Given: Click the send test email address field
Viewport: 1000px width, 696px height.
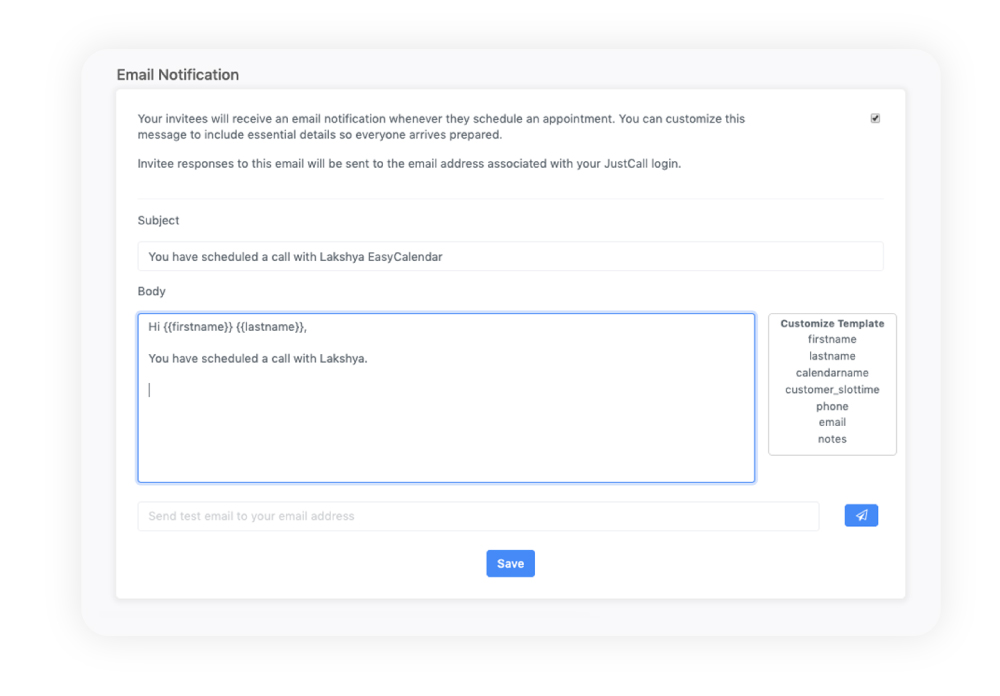Looking at the screenshot, I should pyautogui.click(x=478, y=515).
